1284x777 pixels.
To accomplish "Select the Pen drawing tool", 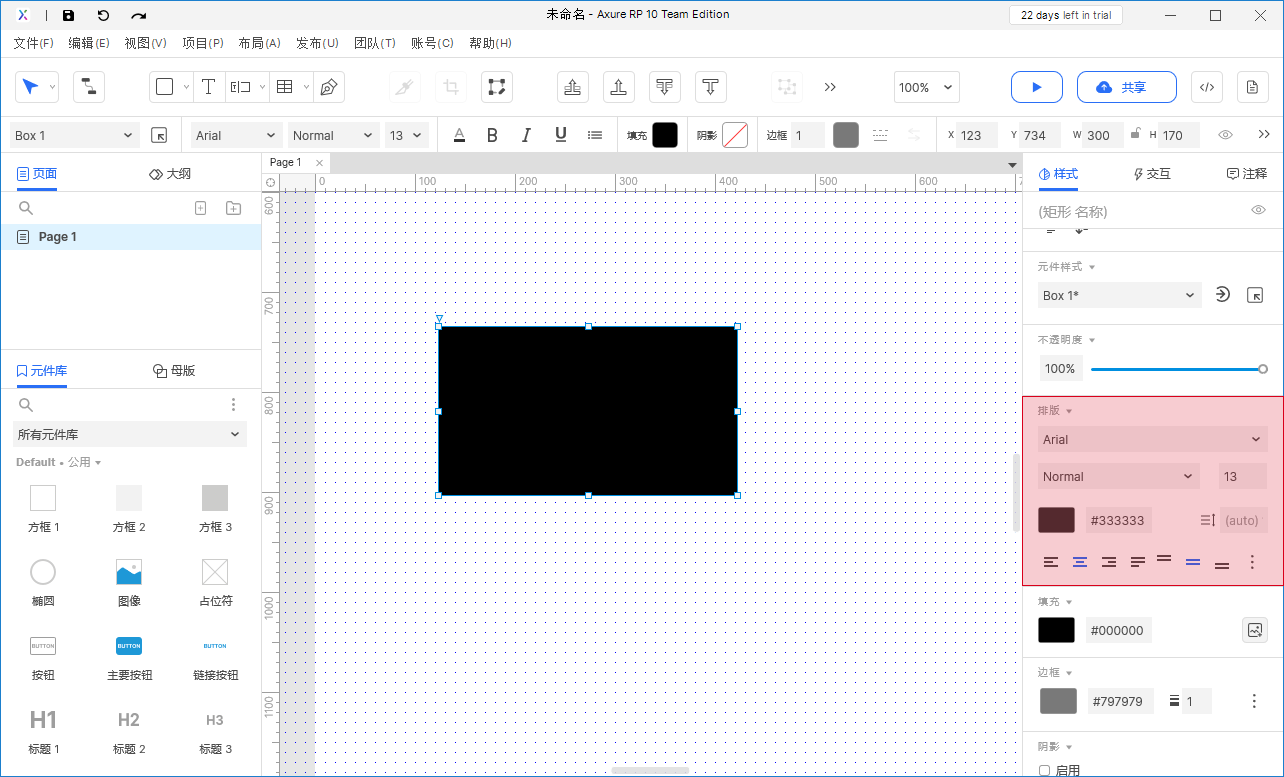I will pyautogui.click(x=328, y=87).
